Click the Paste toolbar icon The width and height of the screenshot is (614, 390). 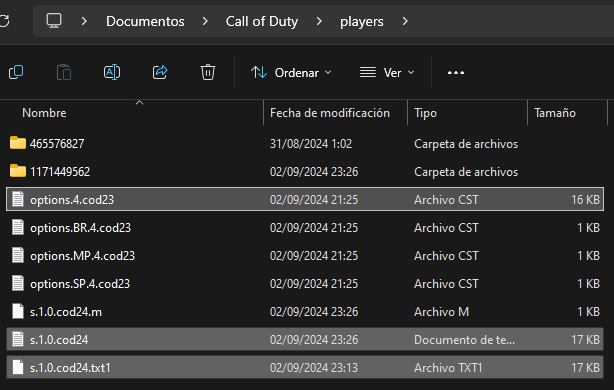coord(64,72)
